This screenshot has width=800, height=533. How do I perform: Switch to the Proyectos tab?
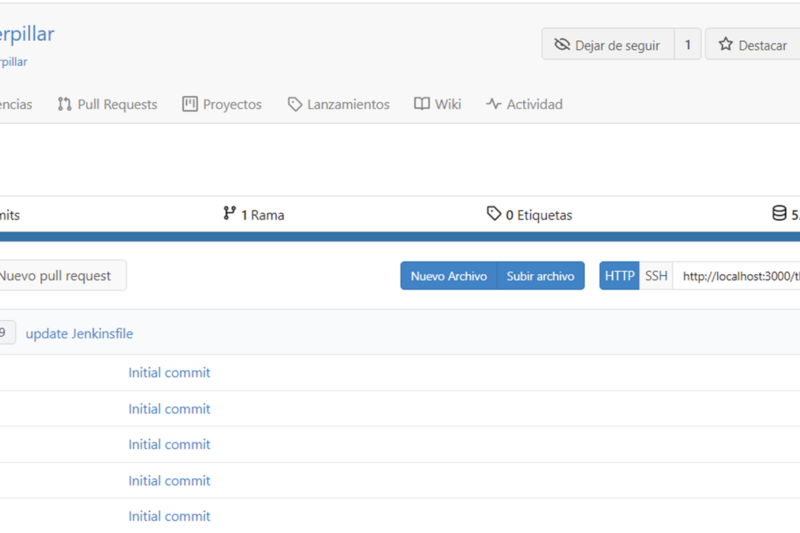click(x=222, y=104)
